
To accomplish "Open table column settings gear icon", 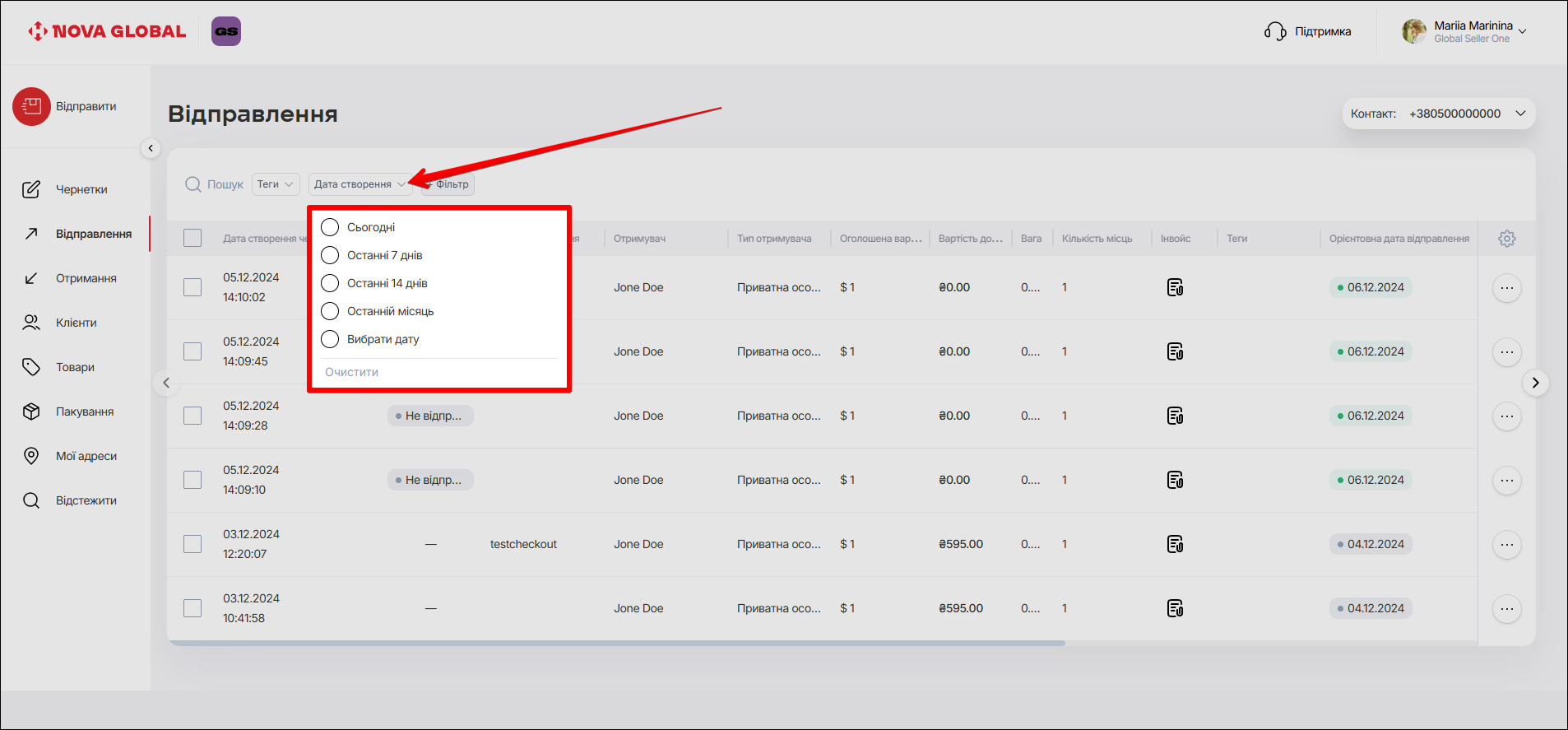I will pos(1506,239).
